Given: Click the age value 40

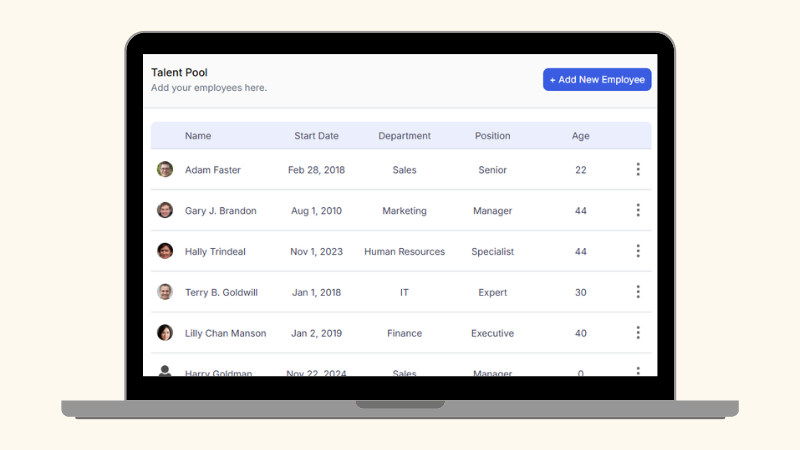Looking at the screenshot, I should click(x=581, y=333).
